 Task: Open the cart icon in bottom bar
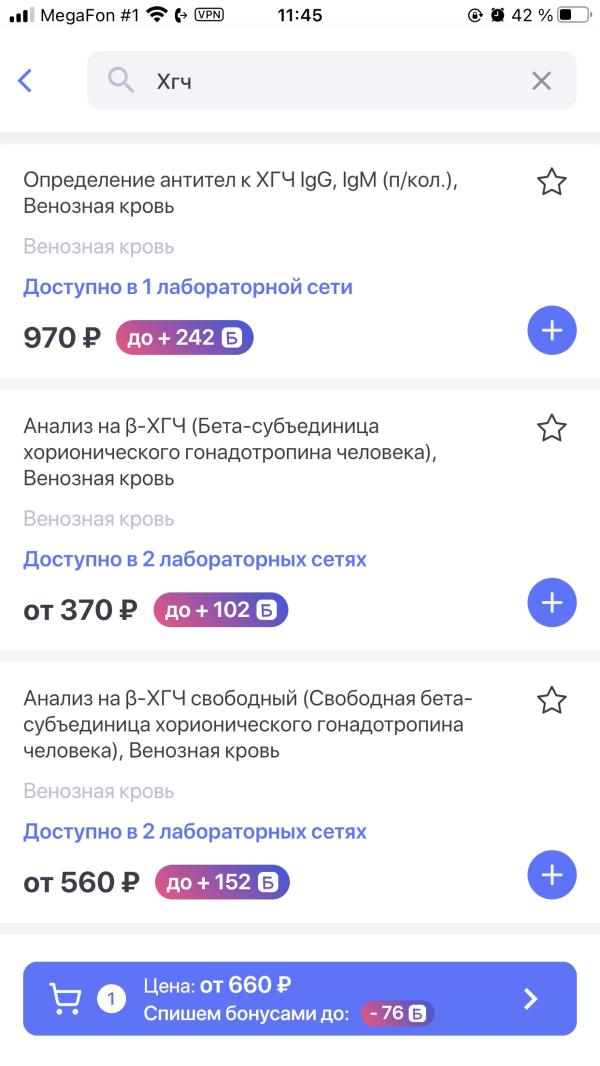(x=65, y=999)
